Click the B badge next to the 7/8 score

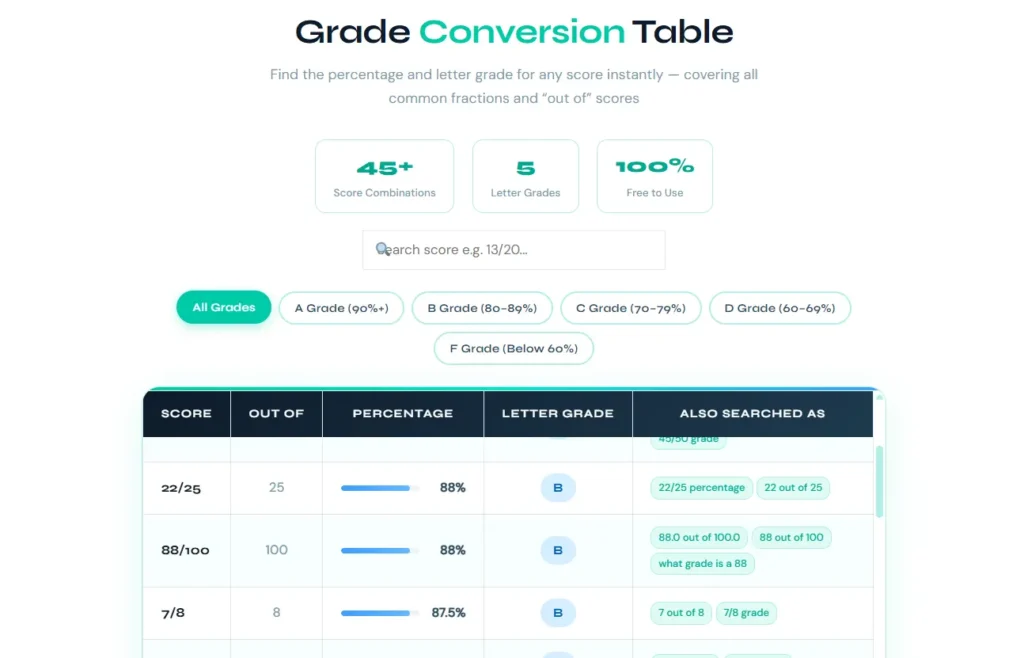558,612
